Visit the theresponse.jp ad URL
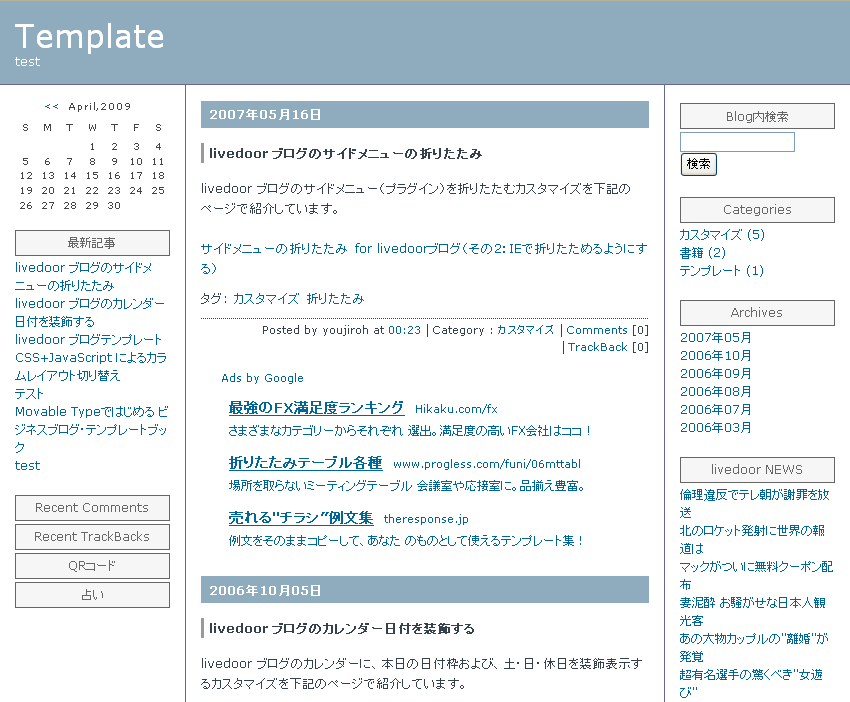 click(x=426, y=519)
